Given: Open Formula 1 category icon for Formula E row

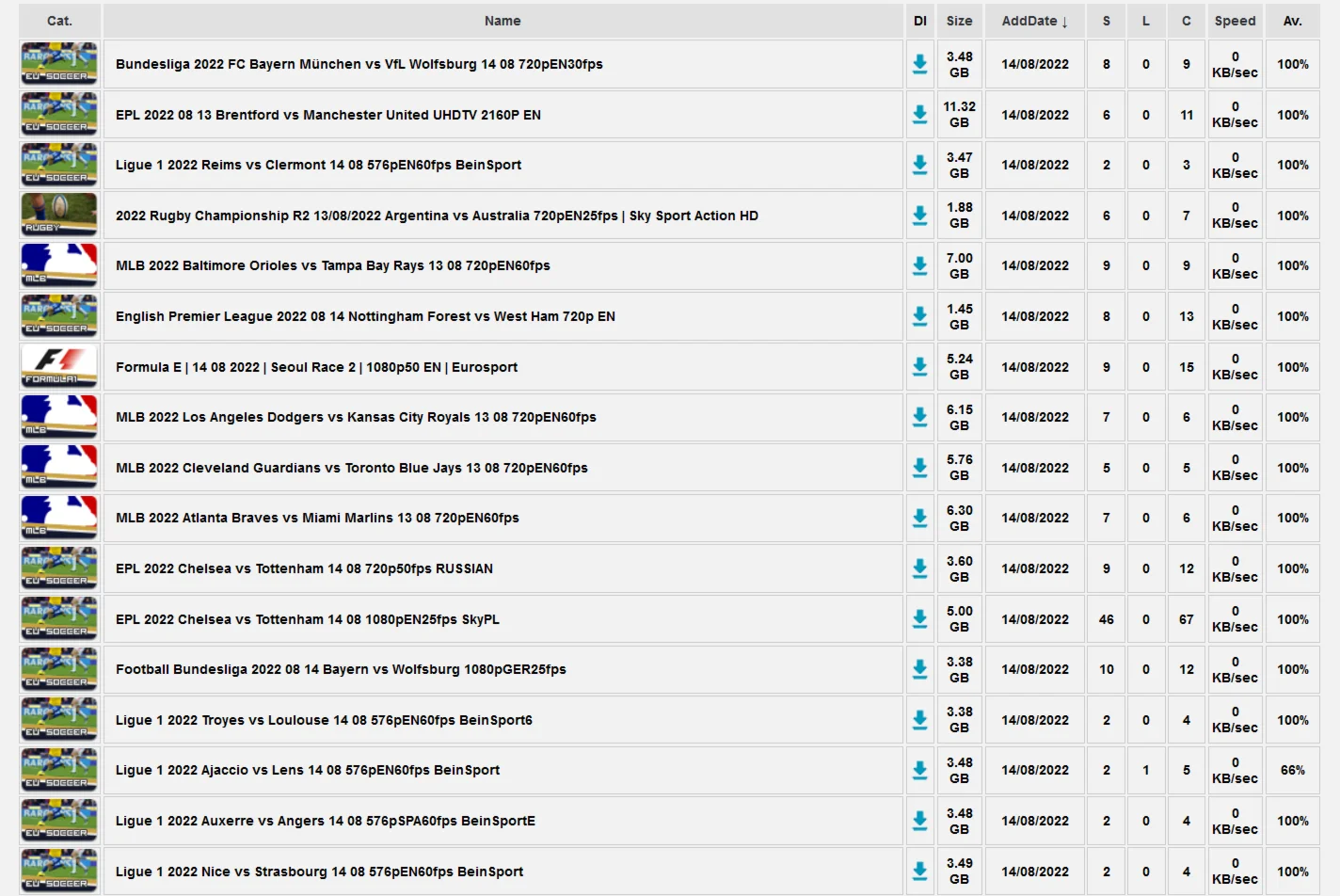Looking at the screenshot, I should 59,366.
